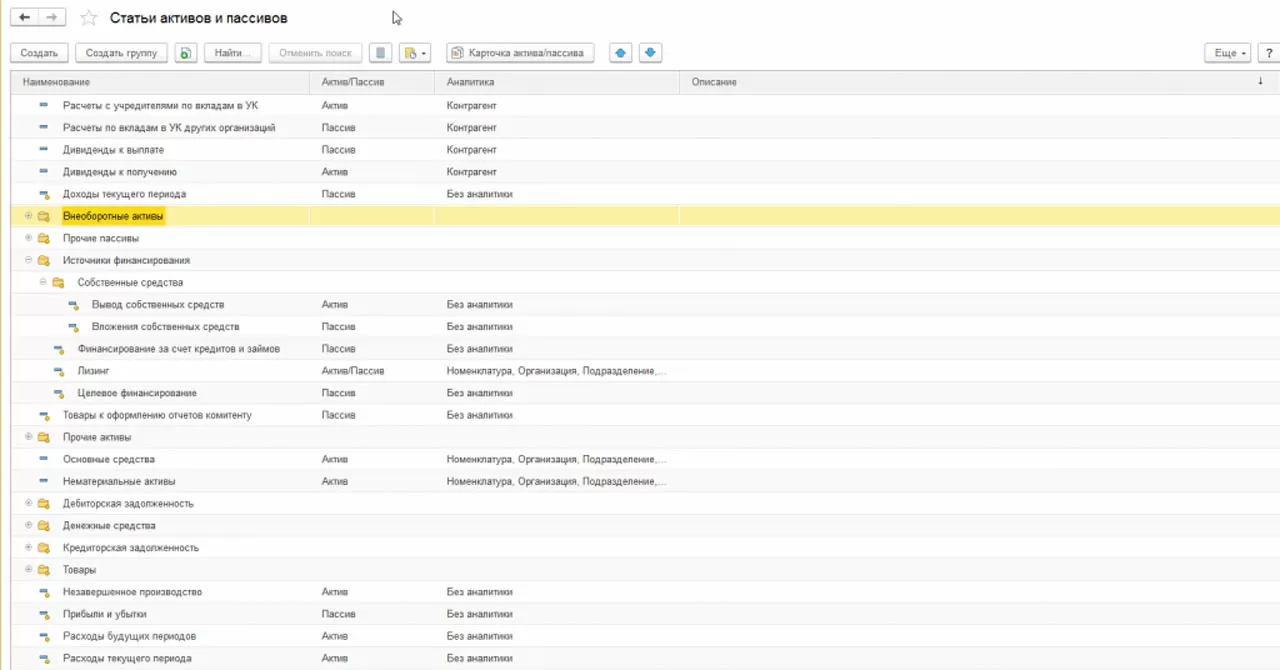Click the mark for deletion toolbar icon
Image resolution: width=1280 pixels, height=670 pixels.
point(380,53)
